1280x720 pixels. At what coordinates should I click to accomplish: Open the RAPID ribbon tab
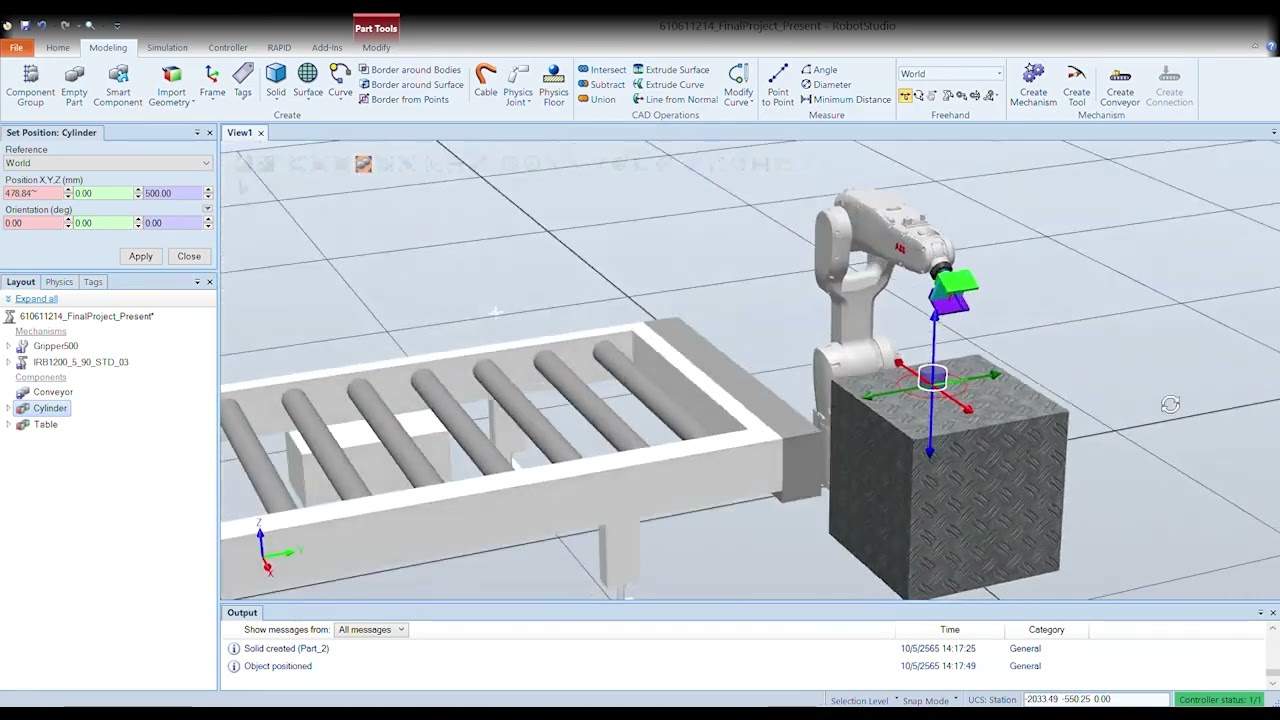(279, 48)
